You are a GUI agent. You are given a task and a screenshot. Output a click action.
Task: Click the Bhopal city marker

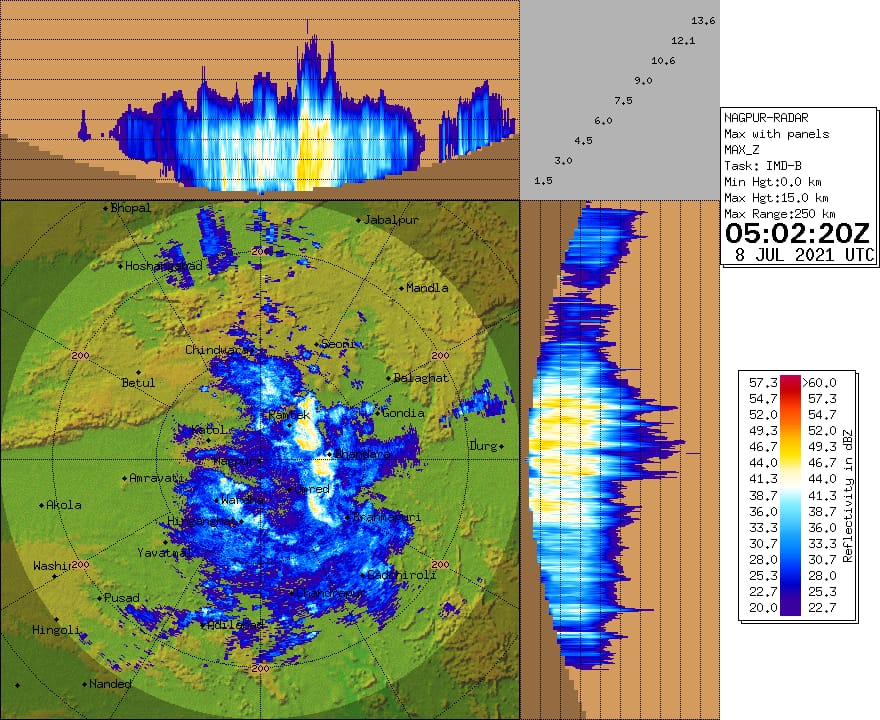tap(105, 208)
